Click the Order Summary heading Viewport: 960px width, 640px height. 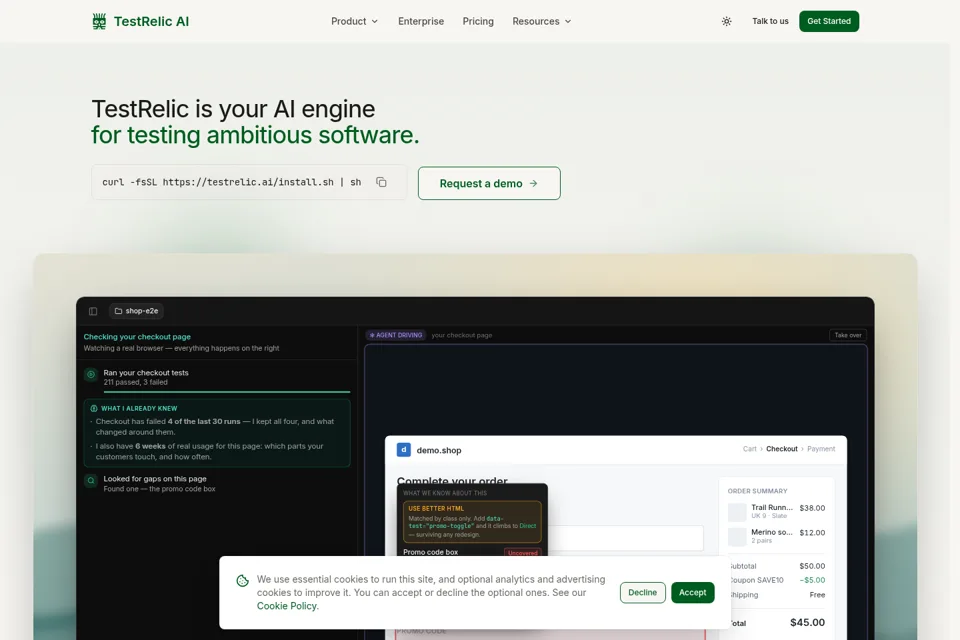coord(757,491)
